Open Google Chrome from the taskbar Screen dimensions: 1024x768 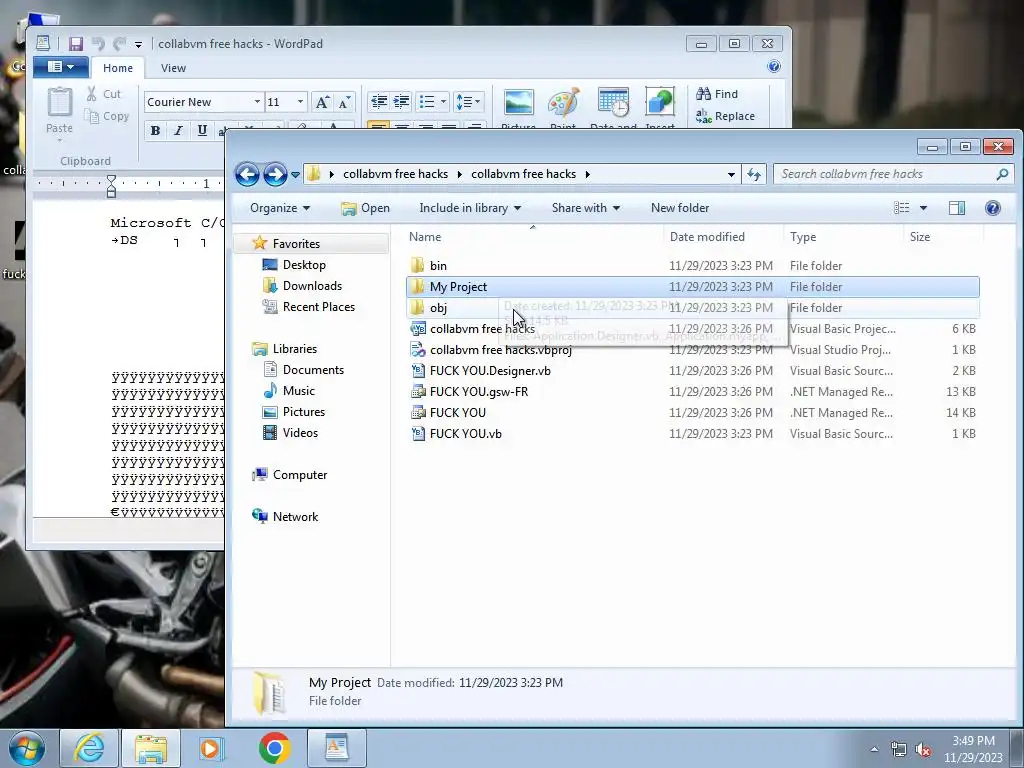274,748
